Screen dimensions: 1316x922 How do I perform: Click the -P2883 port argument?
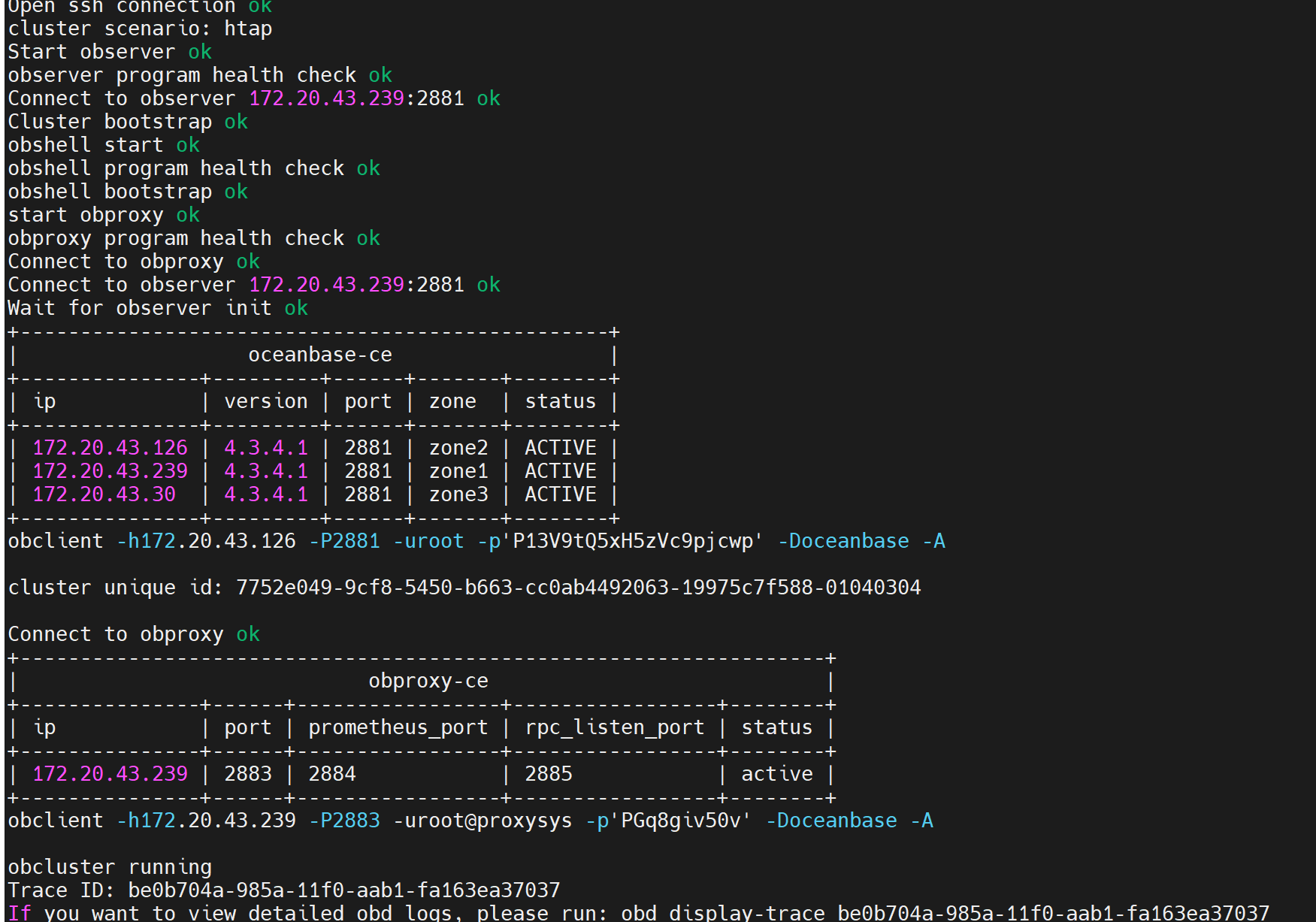coord(344,821)
